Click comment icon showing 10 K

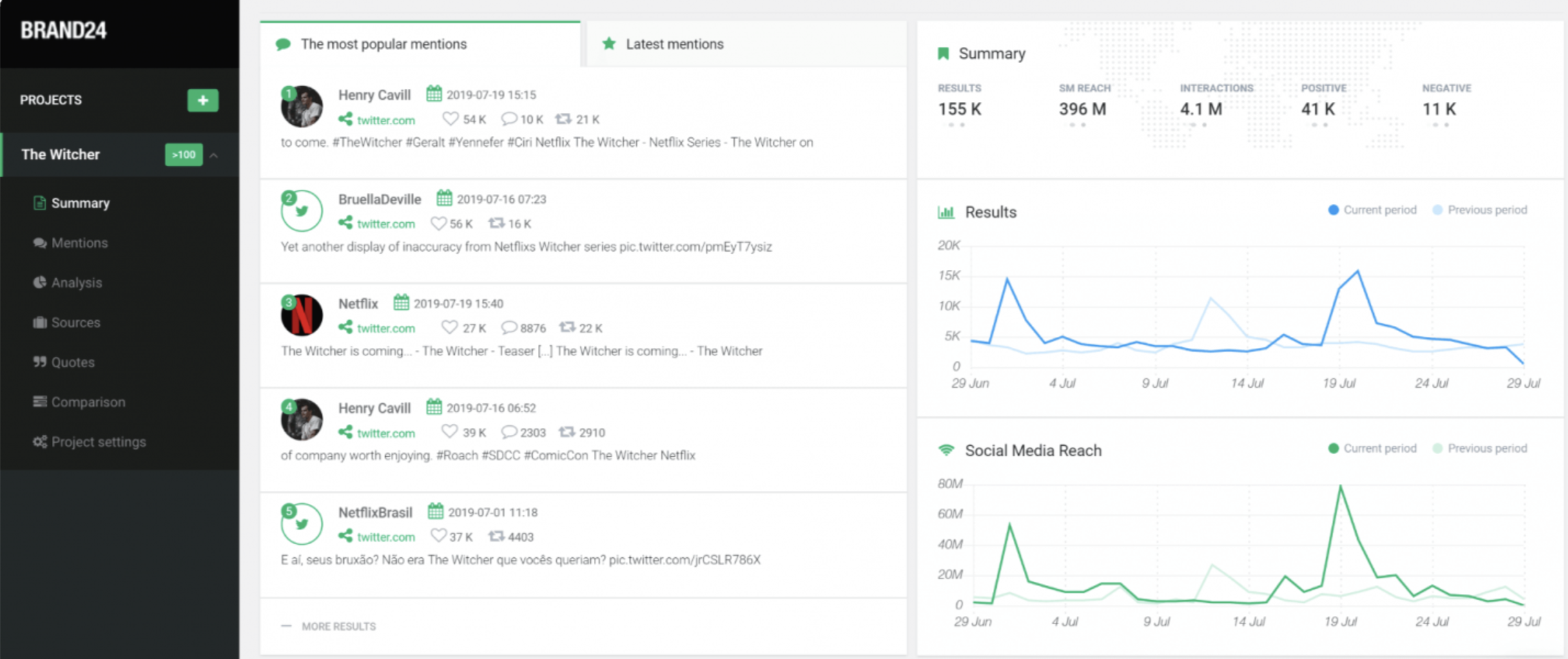point(509,119)
